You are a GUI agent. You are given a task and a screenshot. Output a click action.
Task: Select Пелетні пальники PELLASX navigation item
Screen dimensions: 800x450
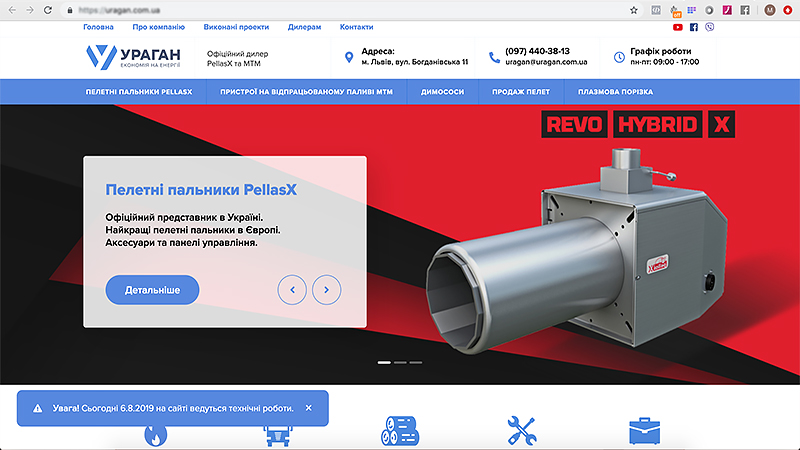[x=139, y=92]
